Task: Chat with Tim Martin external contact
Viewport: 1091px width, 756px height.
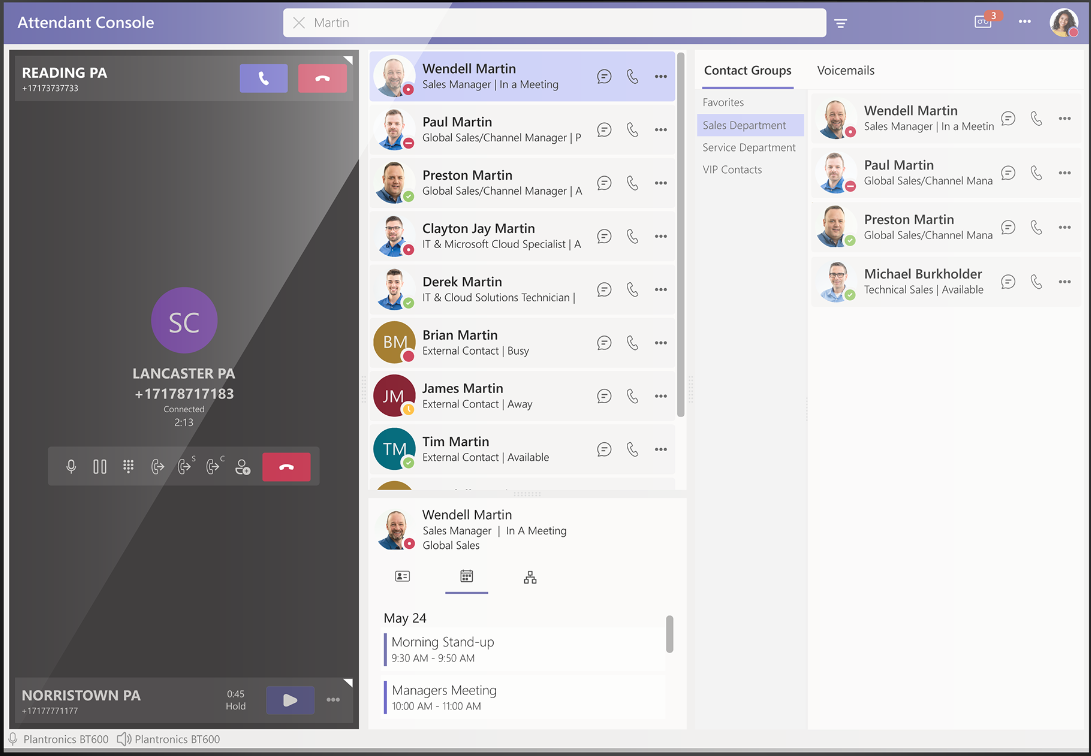Action: click(604, 449)
